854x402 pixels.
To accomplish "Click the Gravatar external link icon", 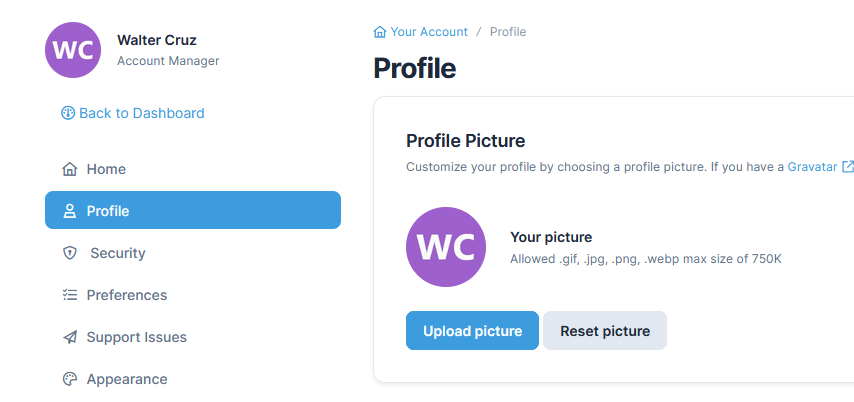I will point(848,167).
